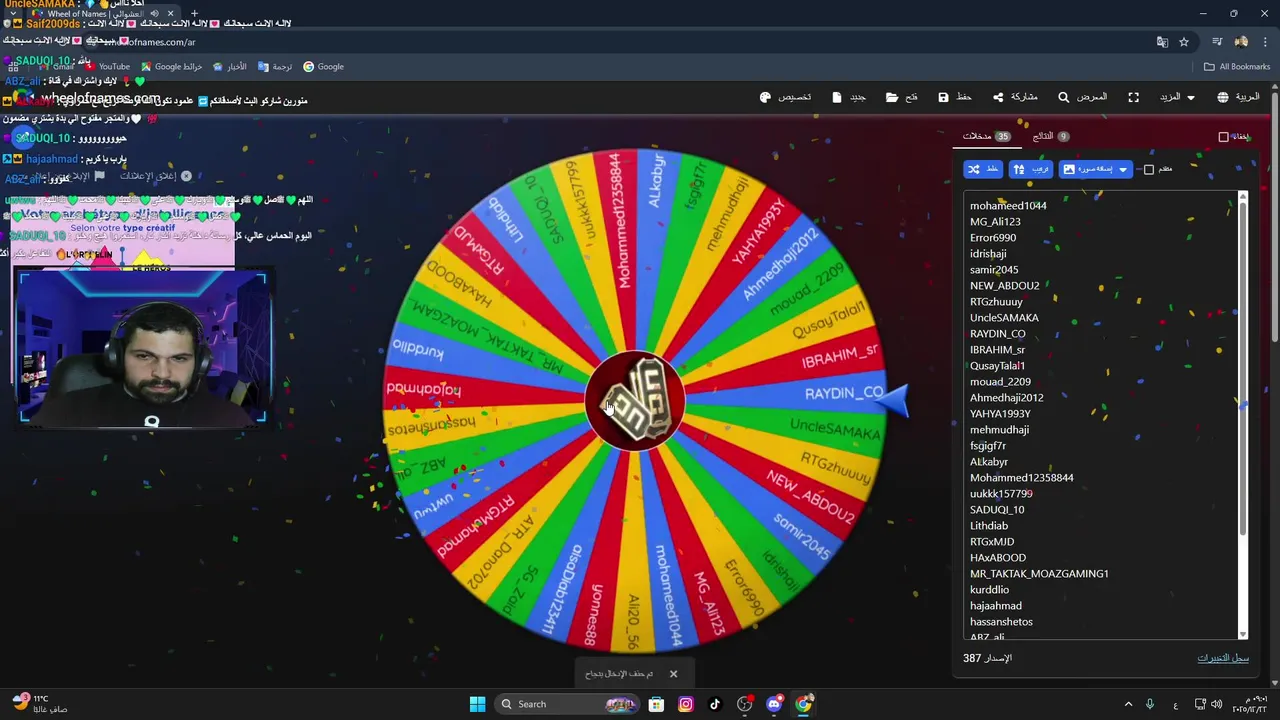Open TikTok from the taskbar
Viewport: 1280px width, 720px height.
715,704
